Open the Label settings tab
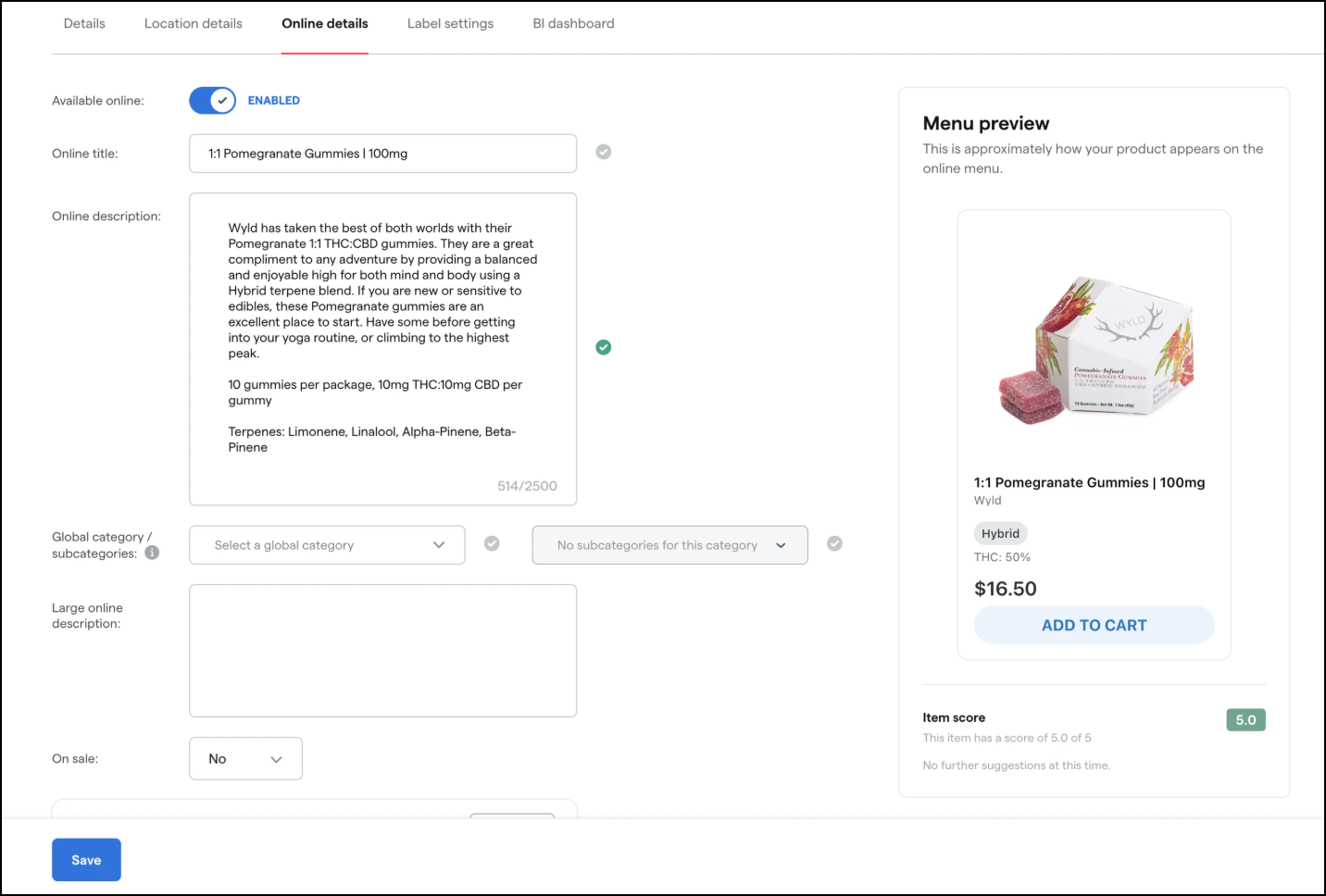The width and height of the screenshot is (1326, 896). click(x=450, y=23)
